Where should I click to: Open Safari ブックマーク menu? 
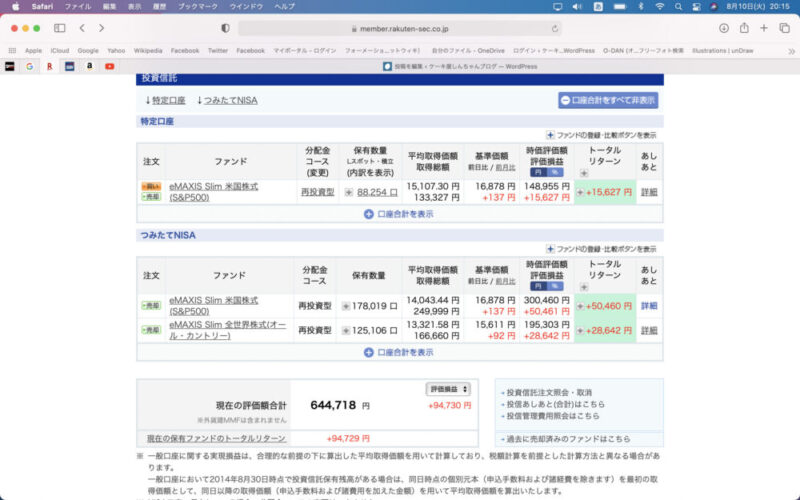[197, 7]
